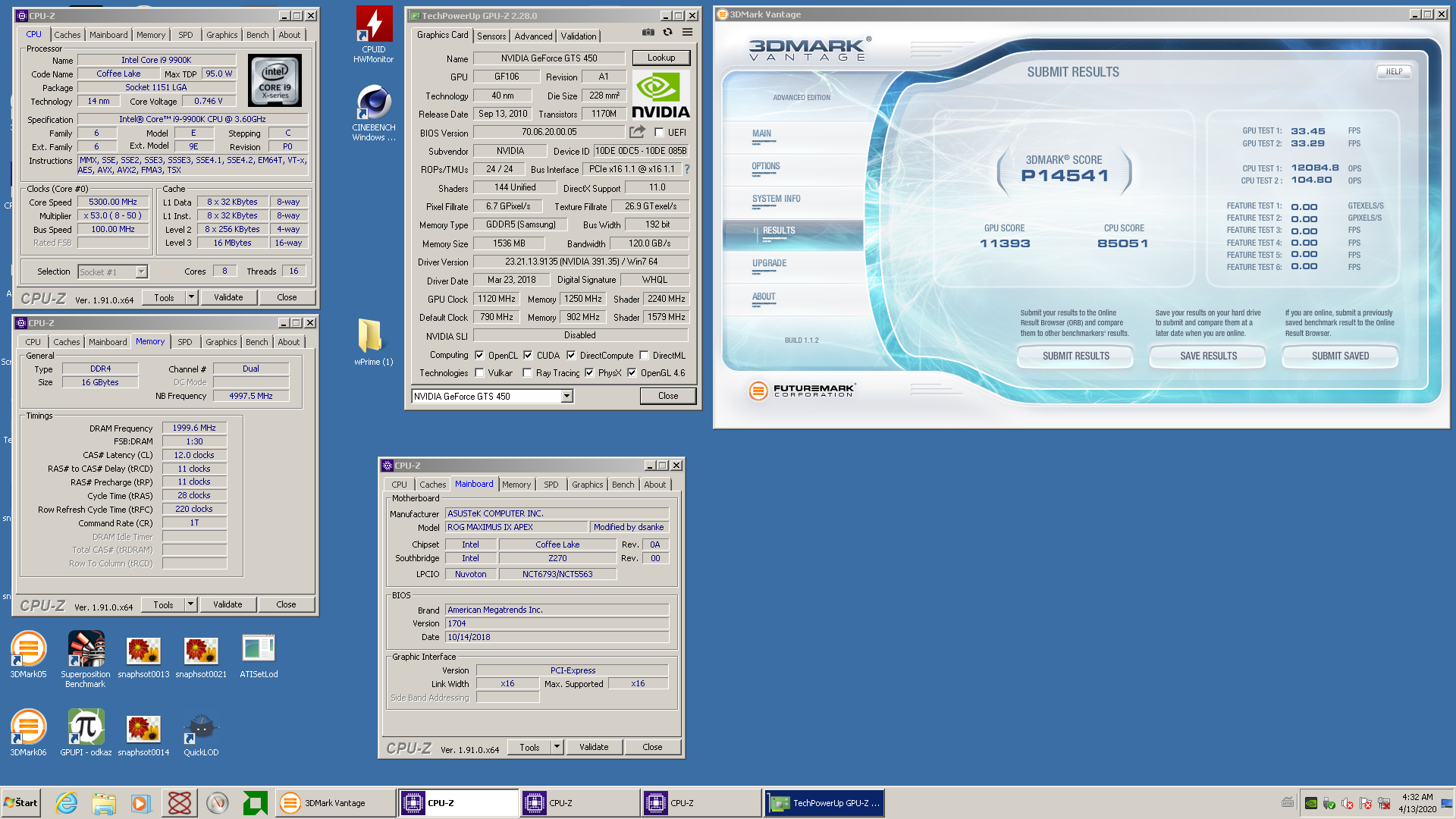Launch QuickLOD desktop shortcut
The width and height of the screenshot is (1456, 819).
tap(201, 734)
